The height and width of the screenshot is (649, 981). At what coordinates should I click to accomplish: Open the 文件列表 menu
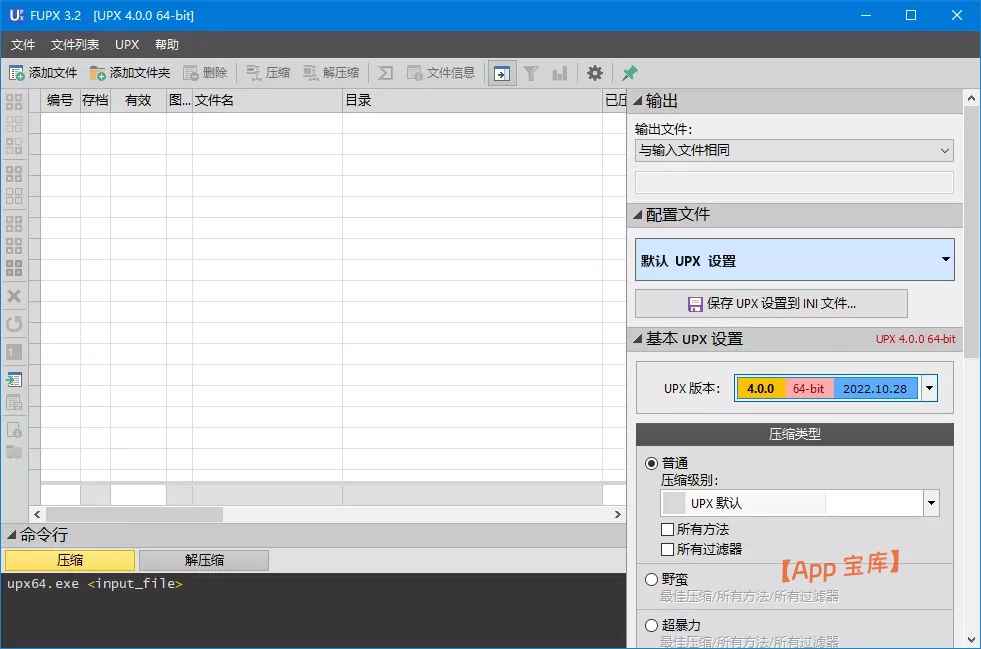click(x=75, y=45)
